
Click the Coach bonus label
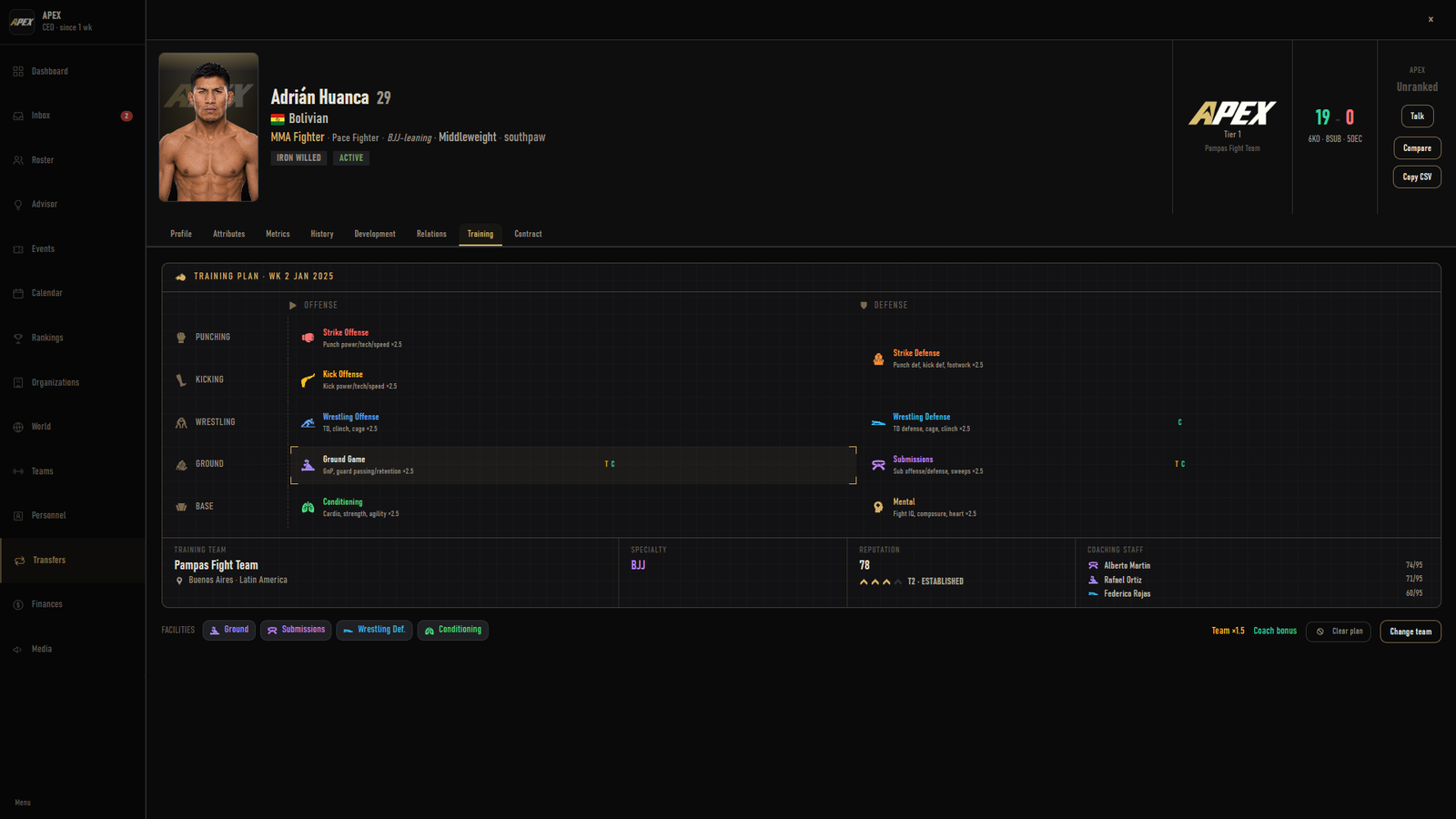point(1275,632)
